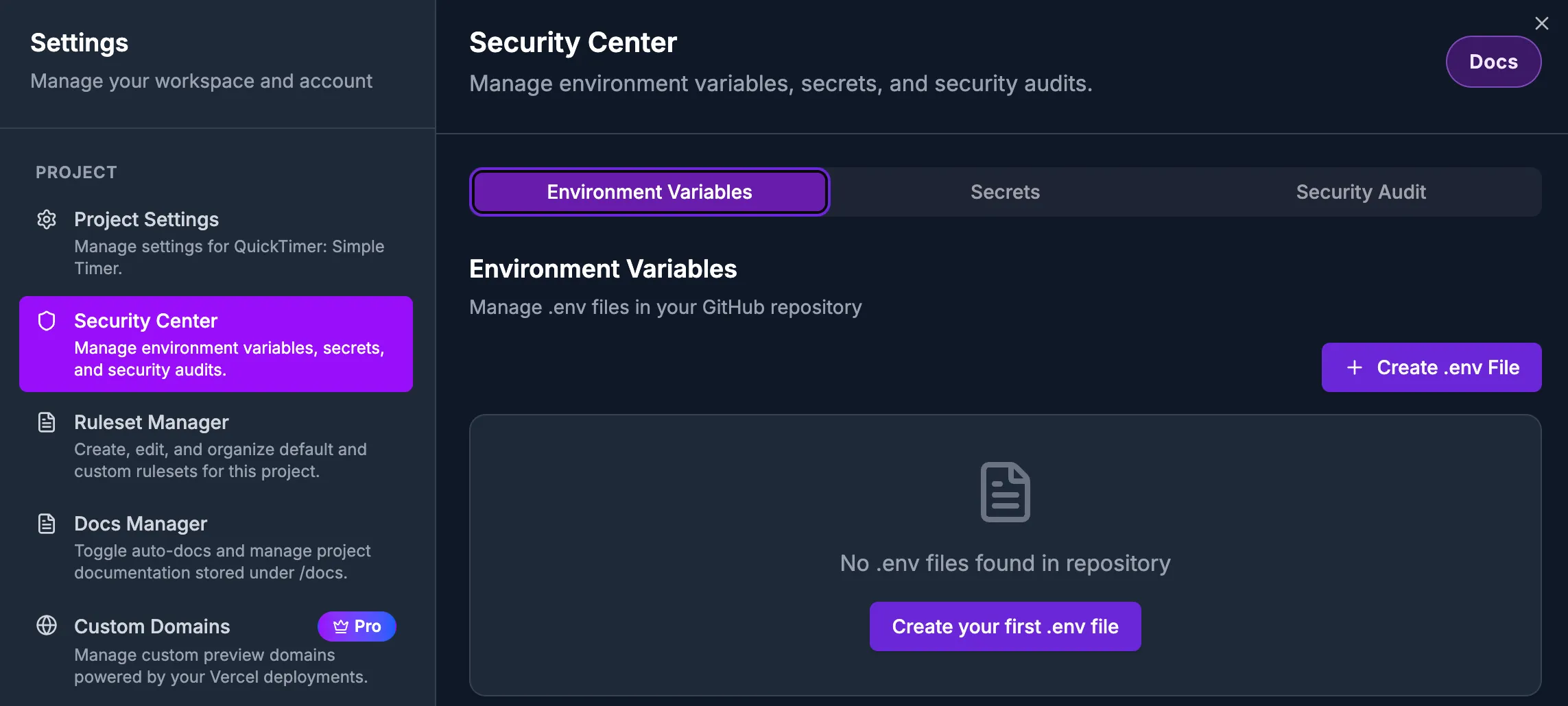Open the Docs button in header
The height and width of the screenshot is (706, 1568).
[1493, 62]
